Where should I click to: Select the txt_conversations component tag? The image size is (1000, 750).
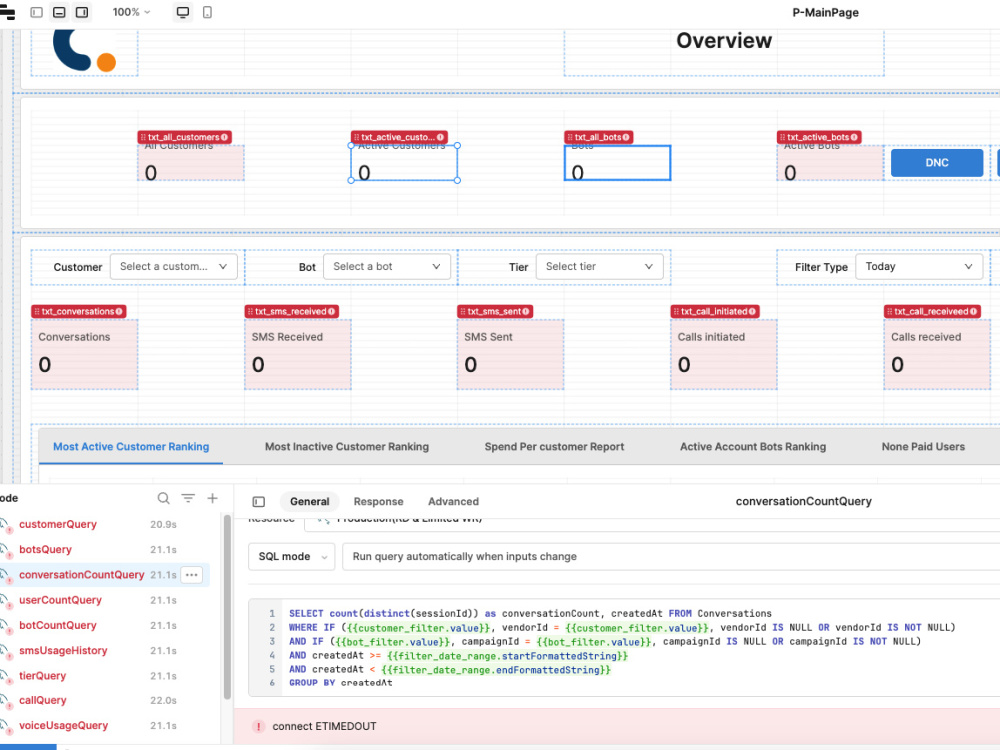coord(78,311)
